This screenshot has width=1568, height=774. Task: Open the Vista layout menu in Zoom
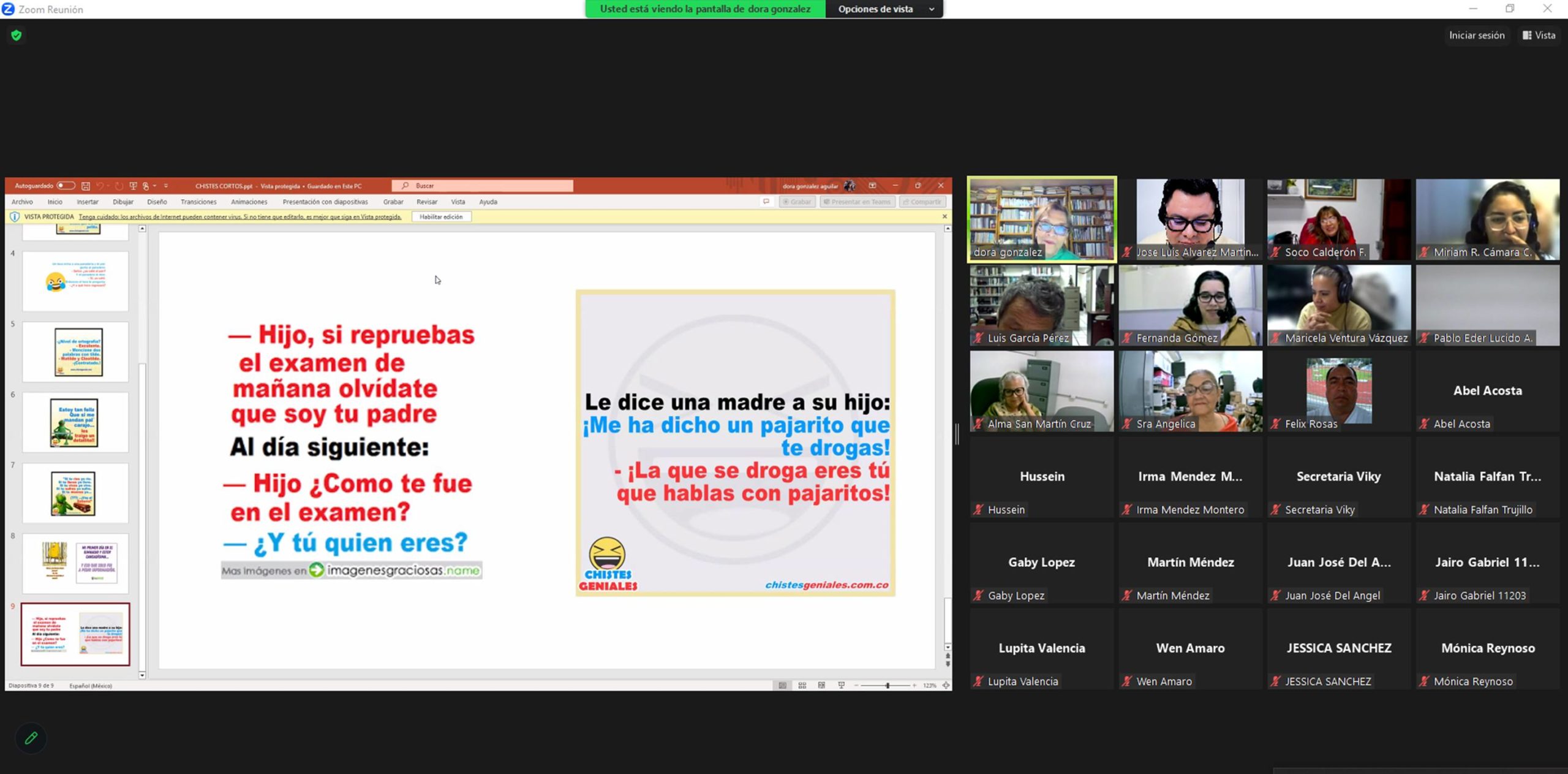[x=1539, y=36]
